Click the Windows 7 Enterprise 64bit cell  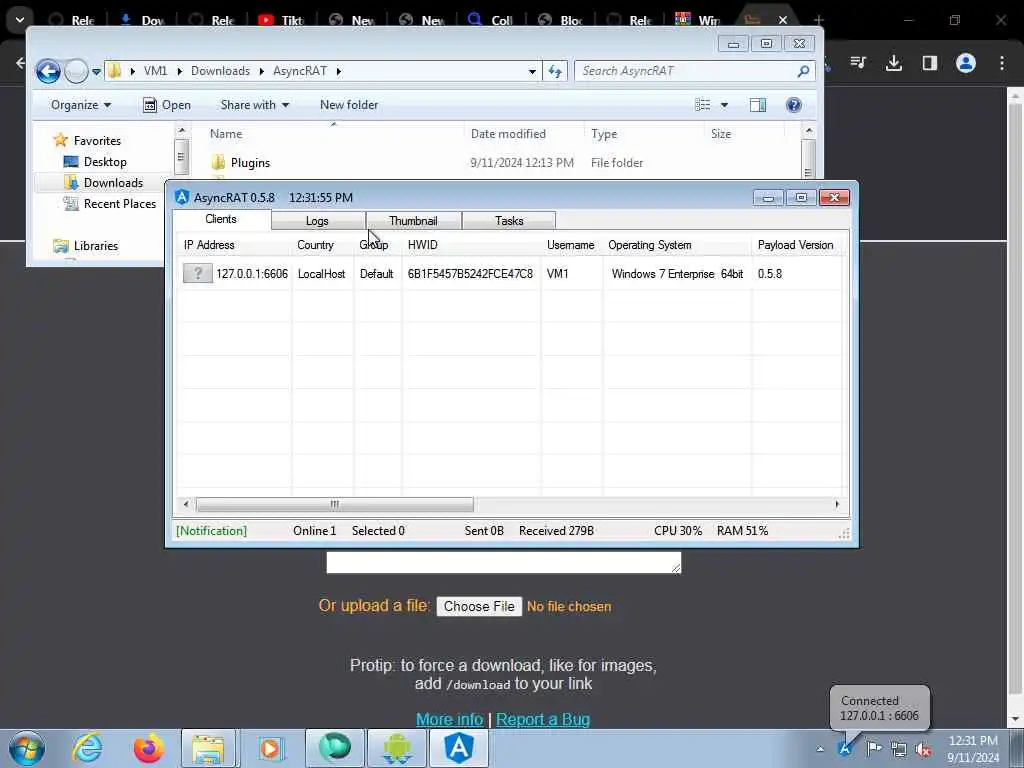(677, 274)
